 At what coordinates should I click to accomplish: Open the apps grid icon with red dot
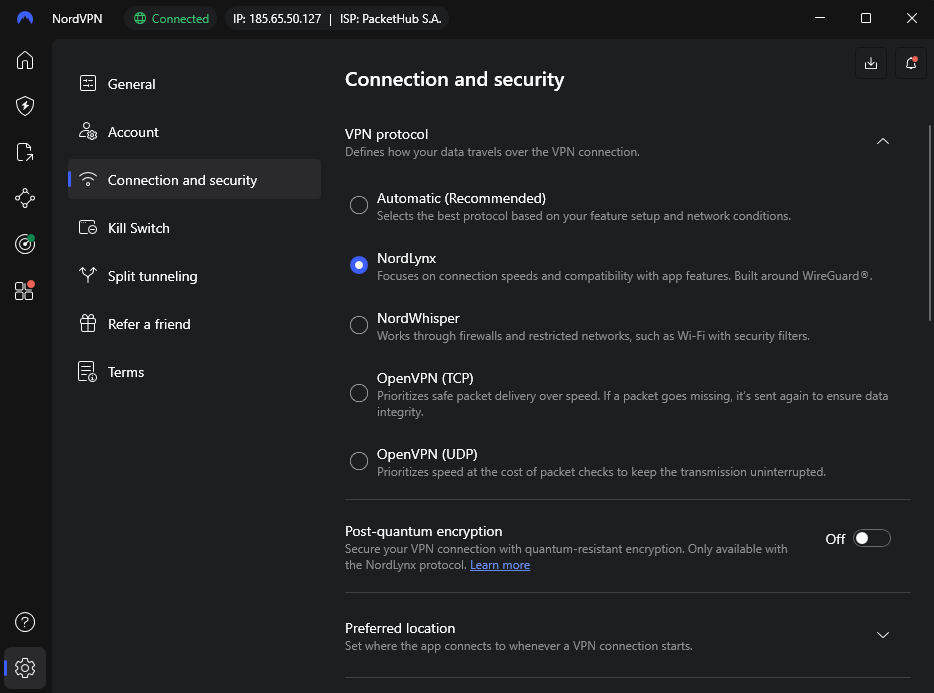pyautogui.click(x=24, y=290)
